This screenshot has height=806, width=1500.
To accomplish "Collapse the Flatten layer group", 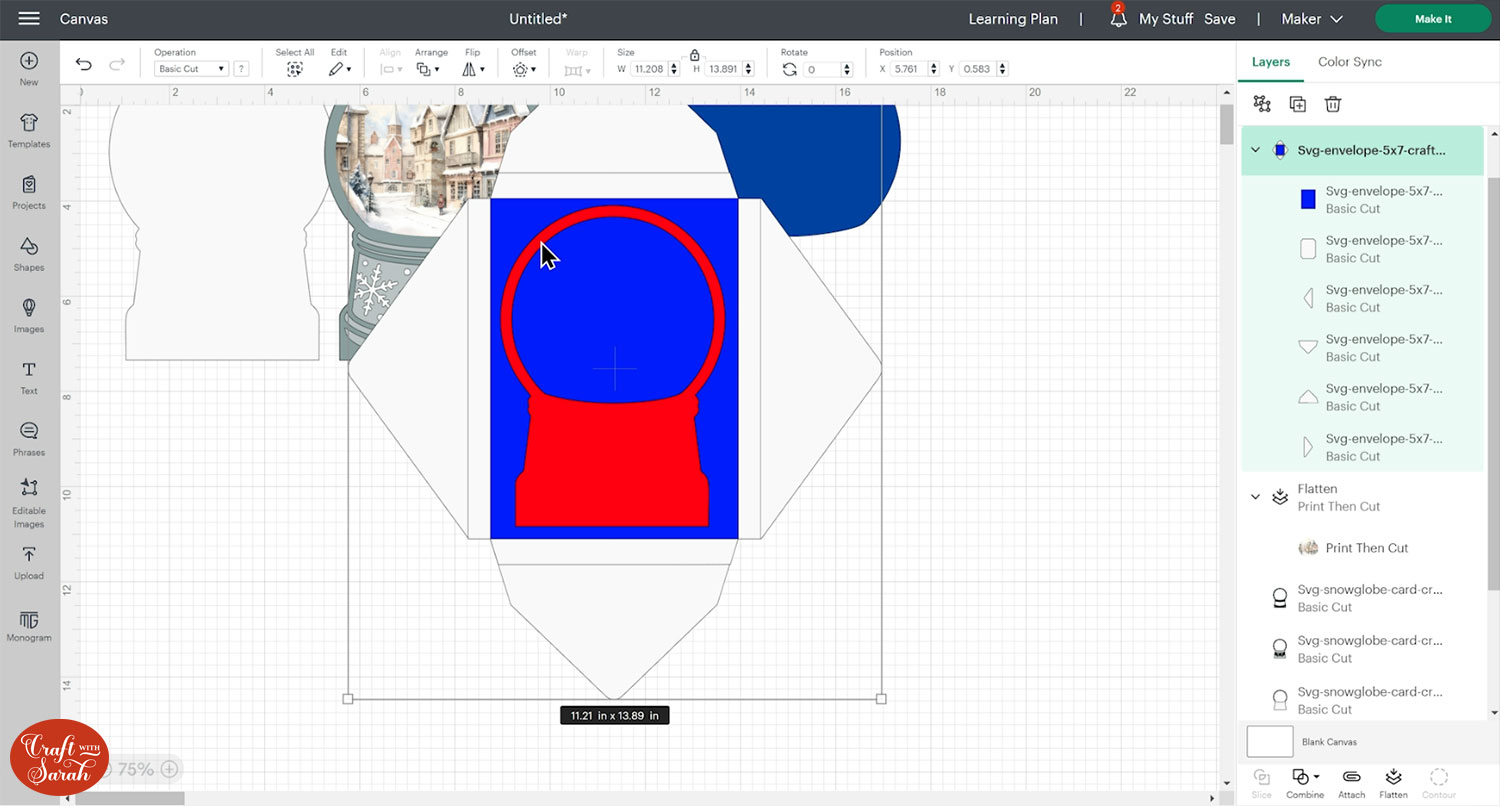I will tap(1256, 497).
